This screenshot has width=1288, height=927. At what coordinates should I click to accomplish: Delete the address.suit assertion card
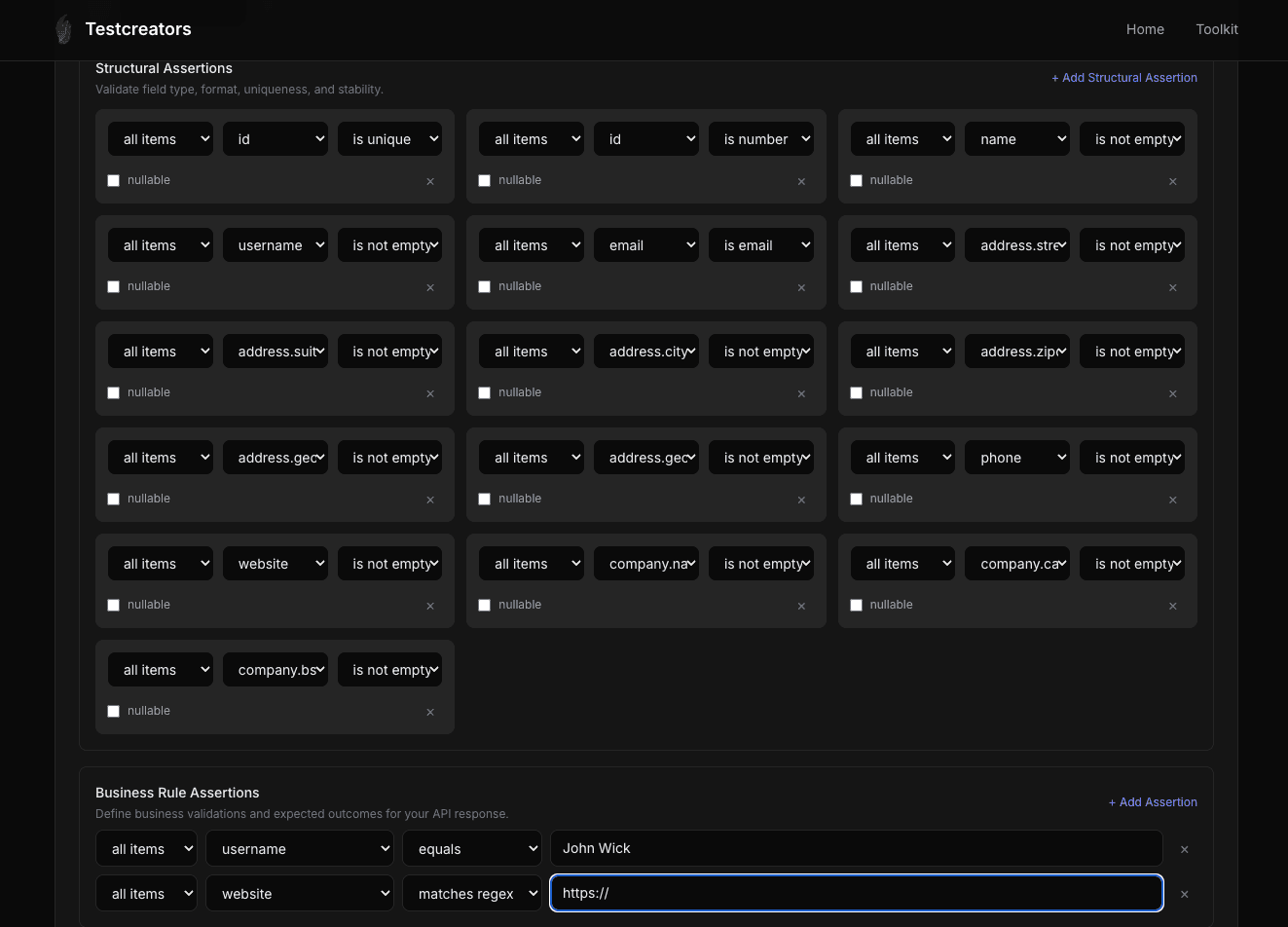[430, 393]
